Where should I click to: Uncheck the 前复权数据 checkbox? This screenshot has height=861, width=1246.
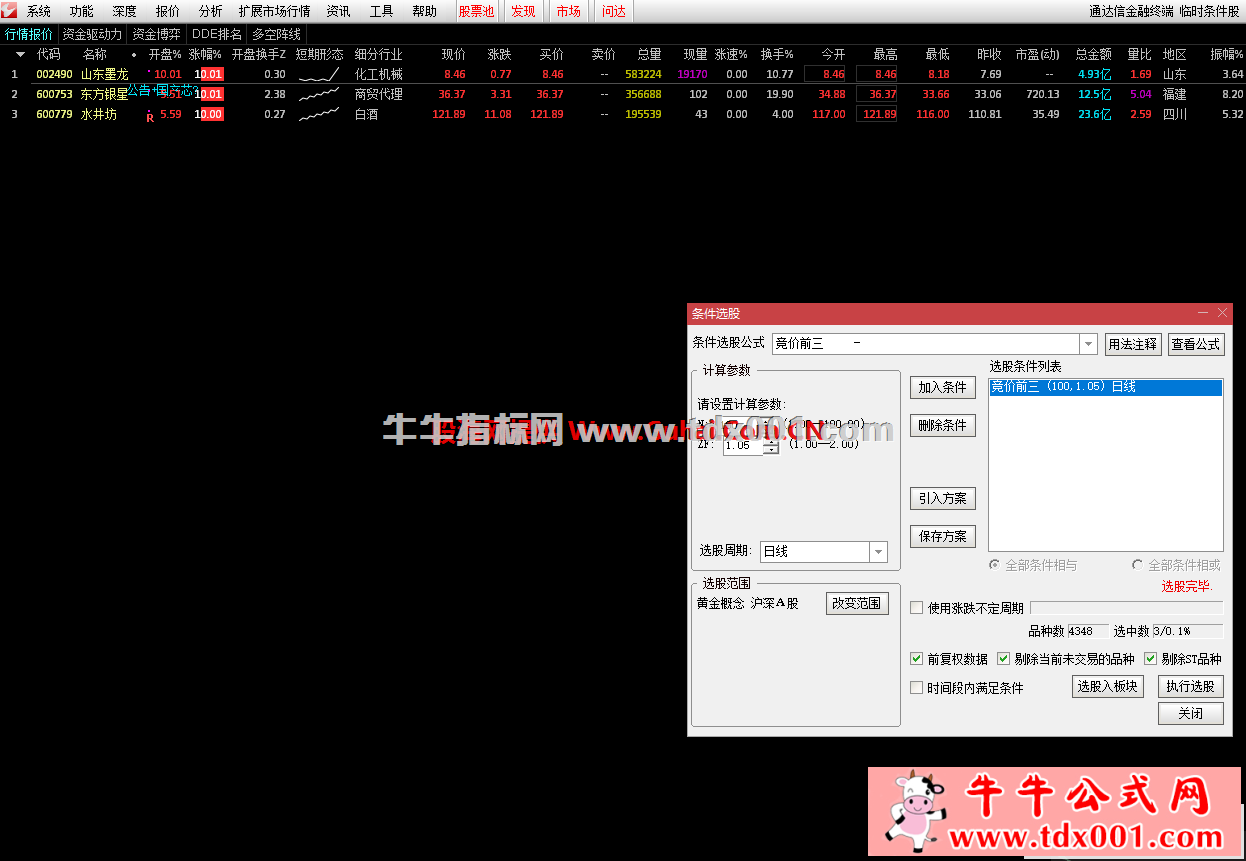917,658
